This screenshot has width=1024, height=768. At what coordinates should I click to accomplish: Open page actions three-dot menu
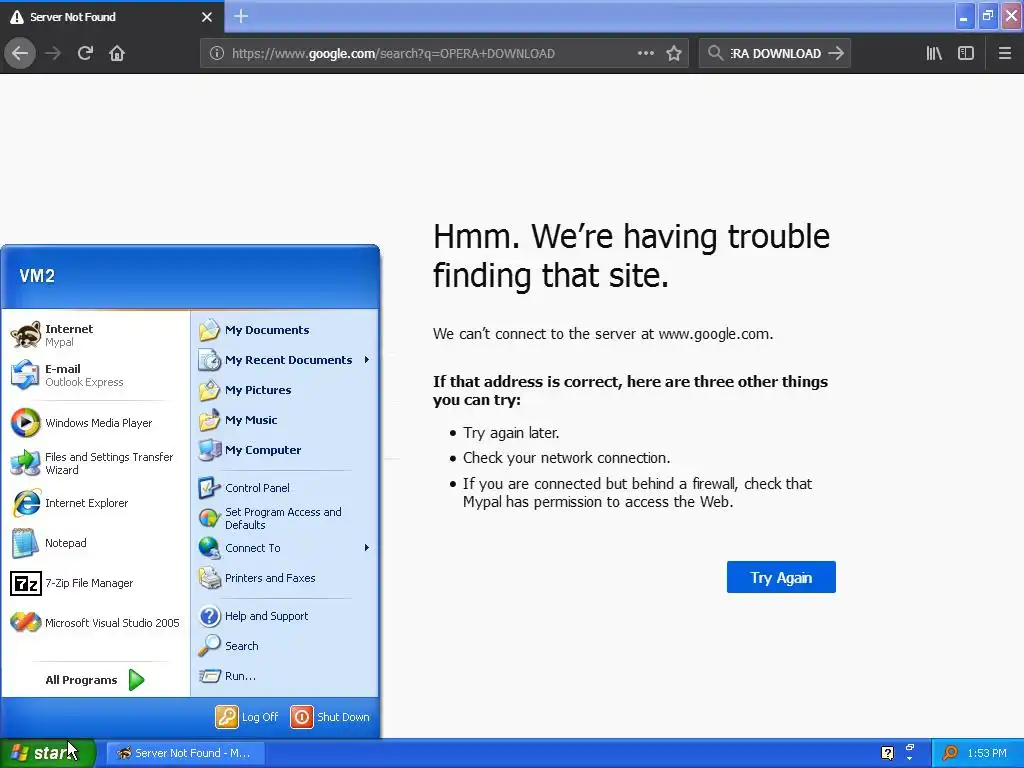646,53
